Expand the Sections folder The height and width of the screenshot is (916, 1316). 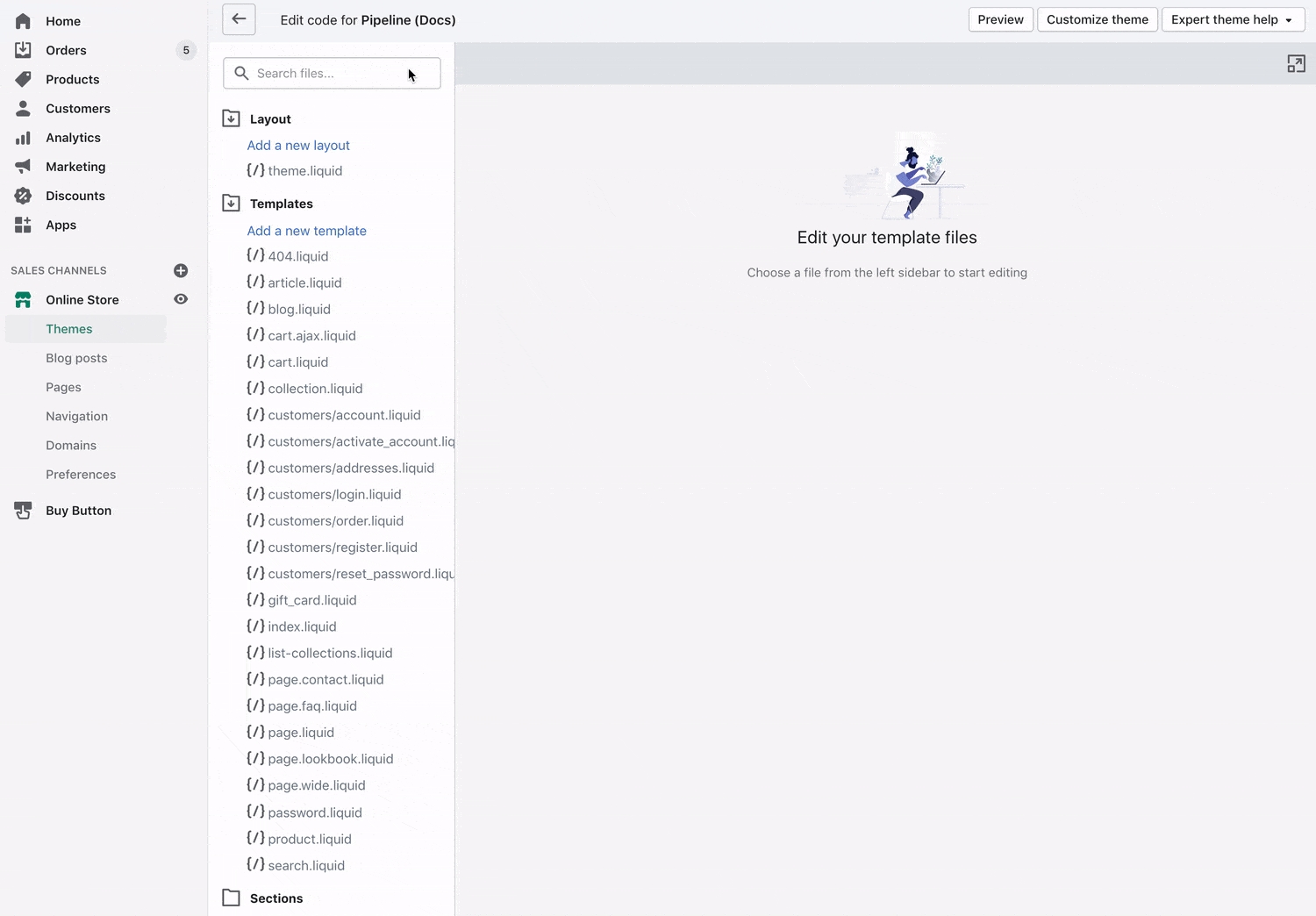[231, 898]
